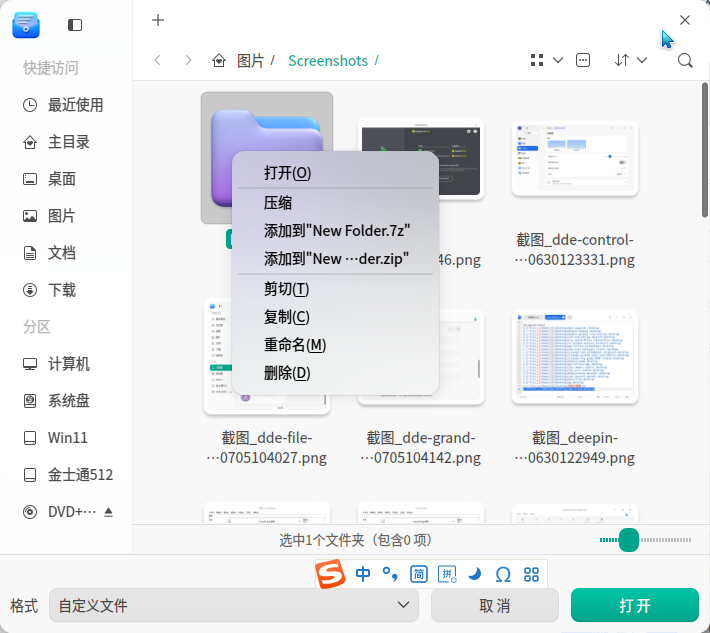Screen dimensions: 710x633
Task: Open IME toolbox grid icon
Action: (531, 575)
